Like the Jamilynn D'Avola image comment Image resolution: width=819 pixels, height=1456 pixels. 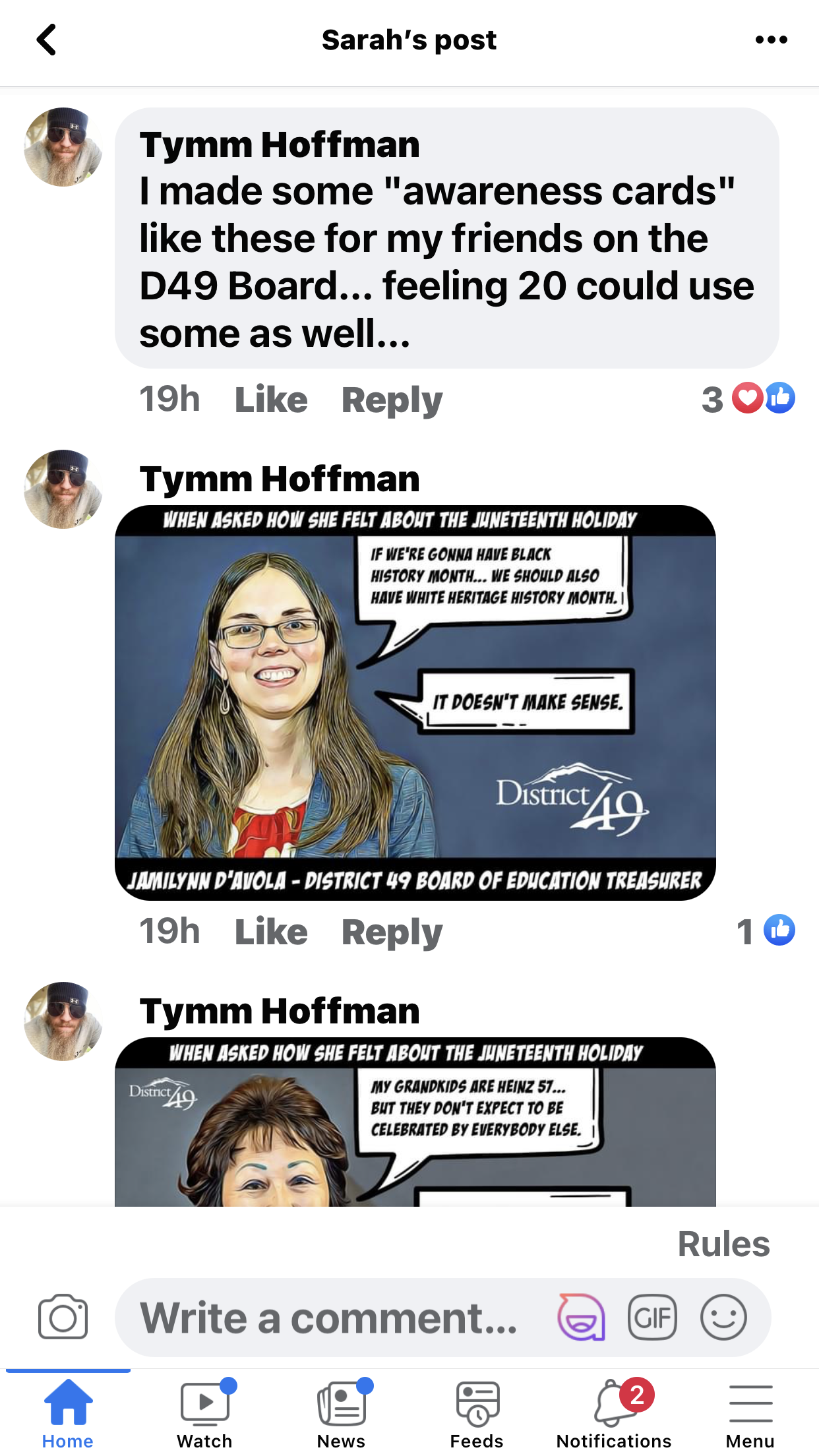(271, 932)
